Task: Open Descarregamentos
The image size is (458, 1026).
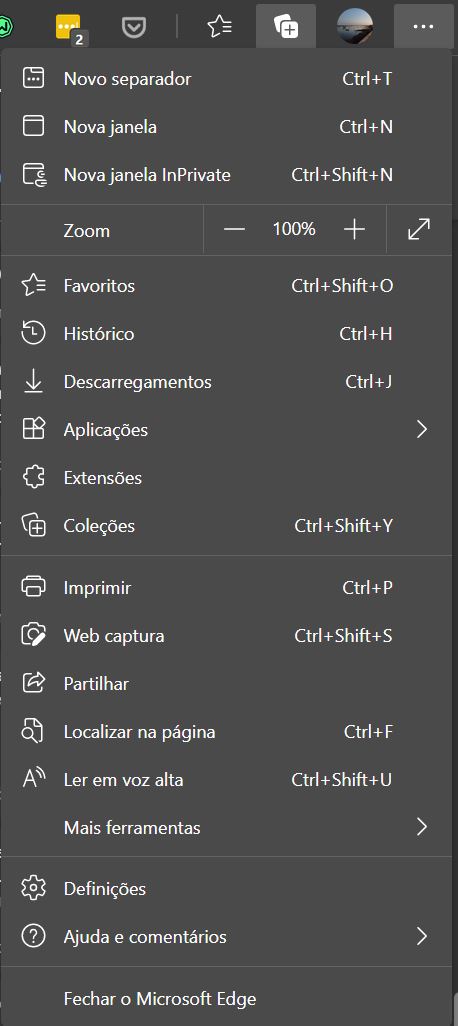Action: point(226,381)
